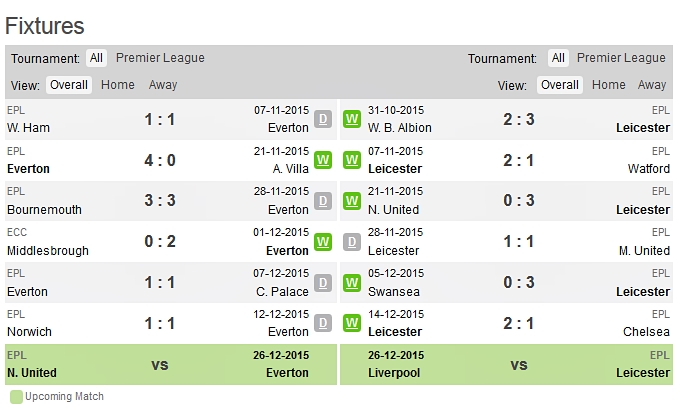This screenshot has width=680, height=410.
Task: Select right view 'Overall' option
Action: coord(559,85)
